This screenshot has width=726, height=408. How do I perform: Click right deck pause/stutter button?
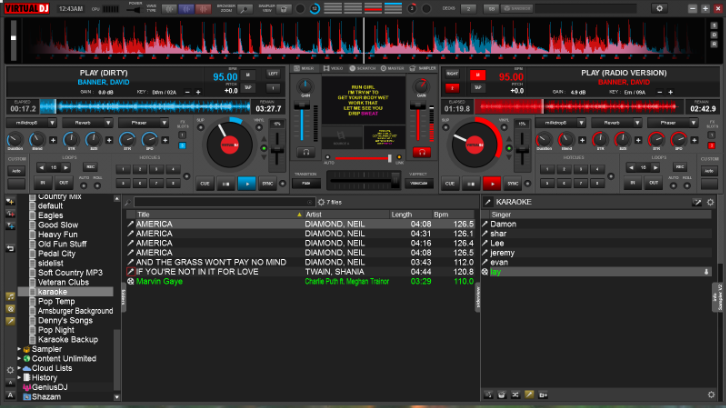point(471,183)
